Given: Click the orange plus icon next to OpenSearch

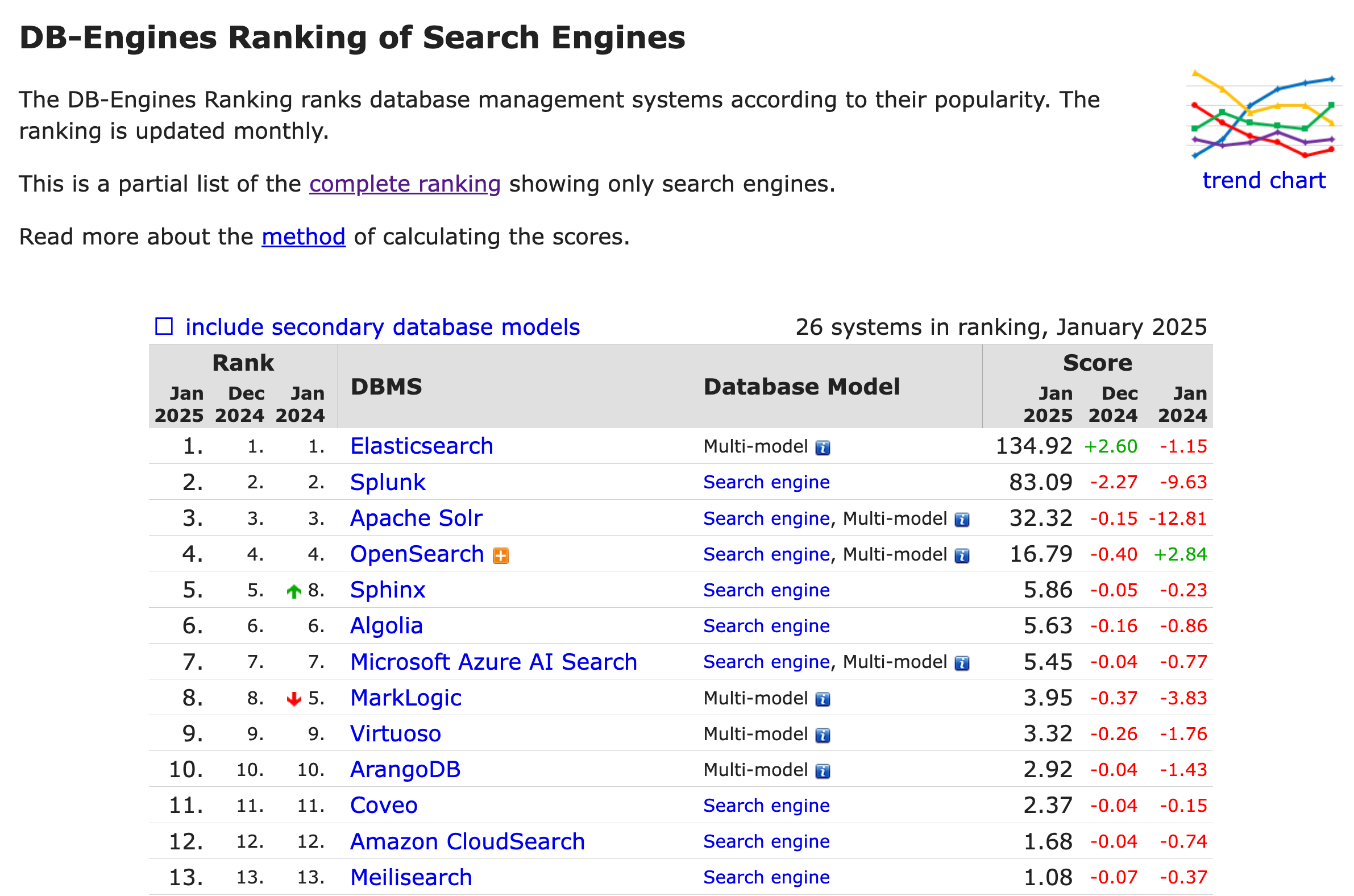Looking at the screenshot, I should pyautogui.click(x=500, y=555).
